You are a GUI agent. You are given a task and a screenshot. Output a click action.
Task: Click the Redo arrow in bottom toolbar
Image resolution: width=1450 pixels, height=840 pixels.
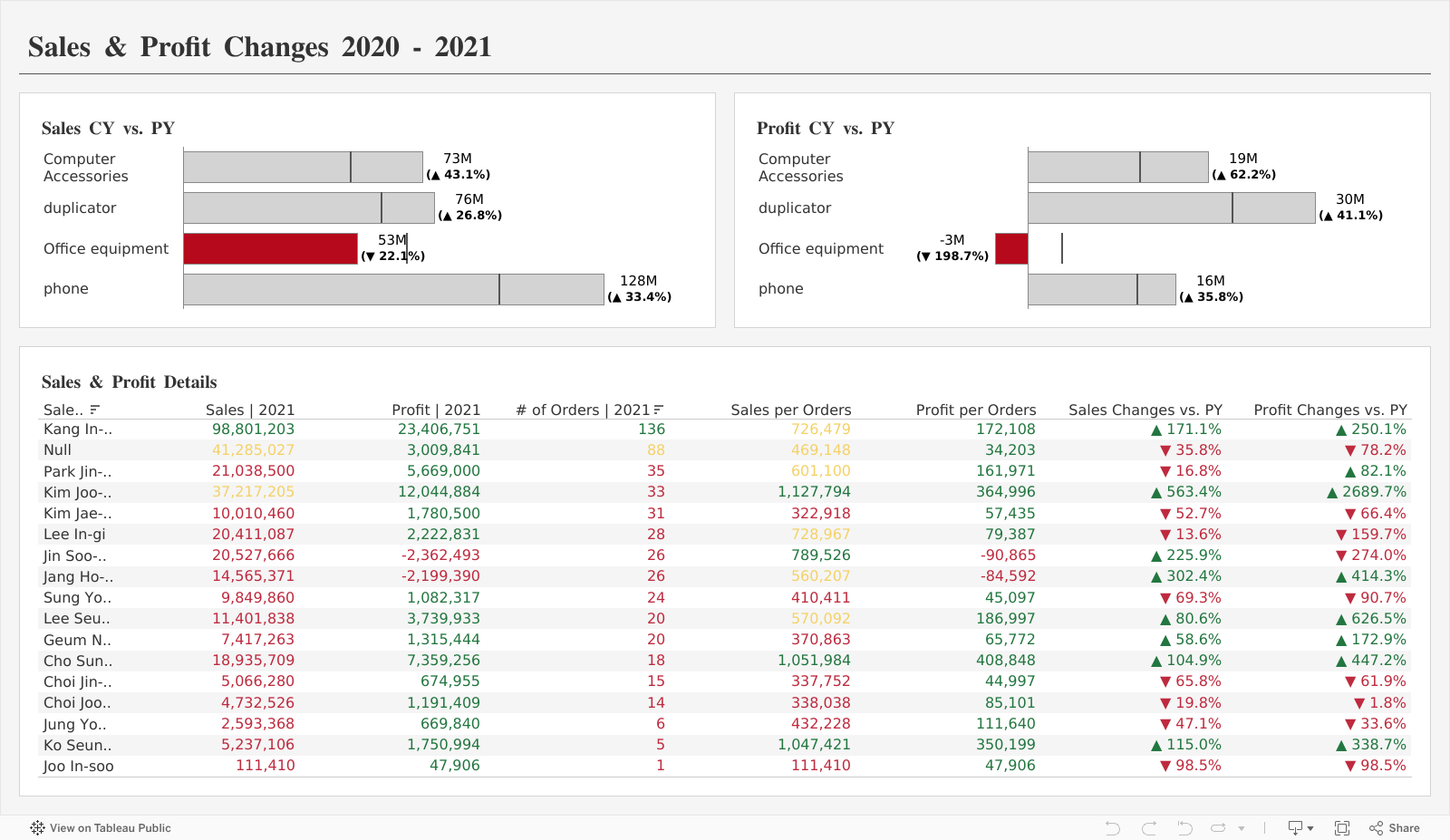tap(1149, 828)
